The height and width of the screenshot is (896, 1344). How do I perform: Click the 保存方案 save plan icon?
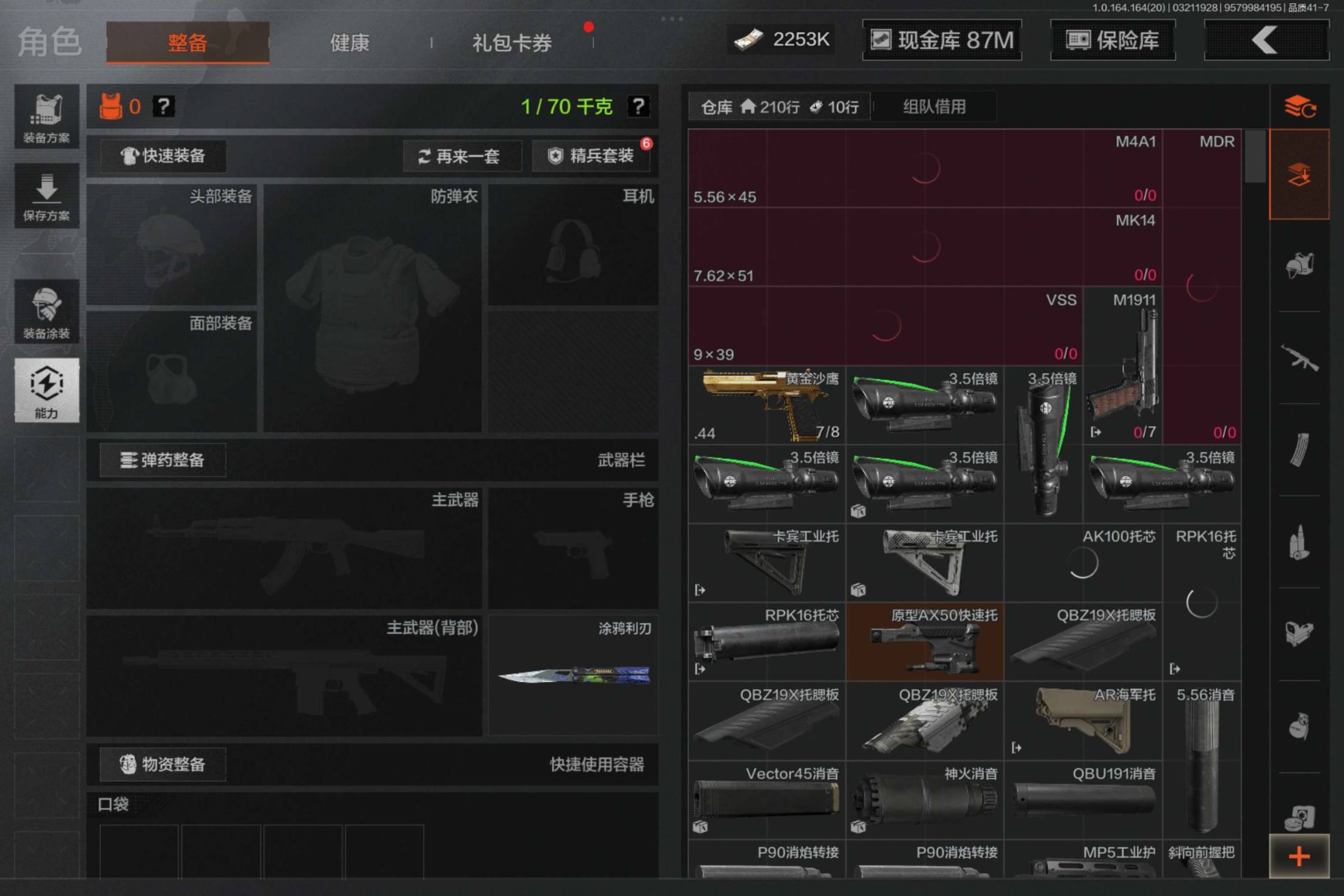coord(46,196)
